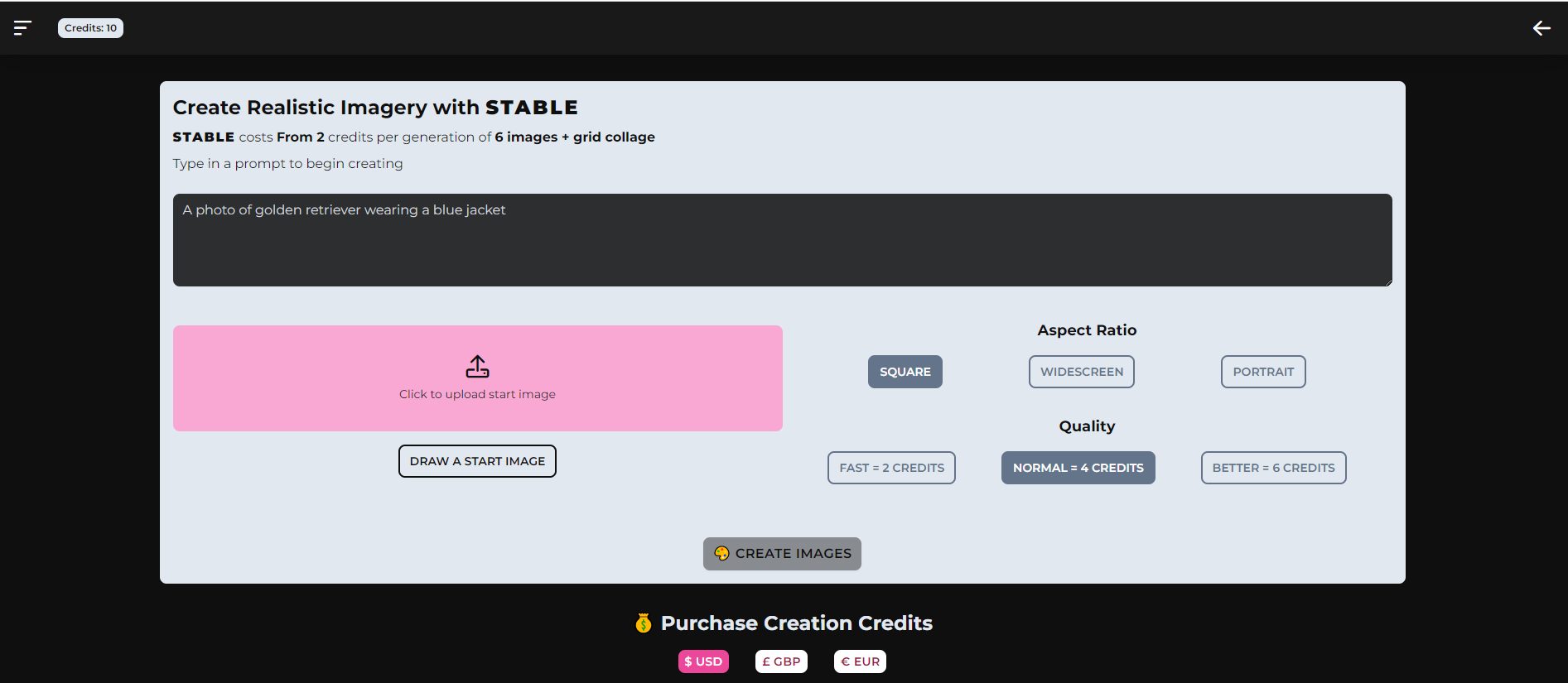Screen dimensions: 1568x683
Task: Switch currency to $ USD
Action: (703, 661)
